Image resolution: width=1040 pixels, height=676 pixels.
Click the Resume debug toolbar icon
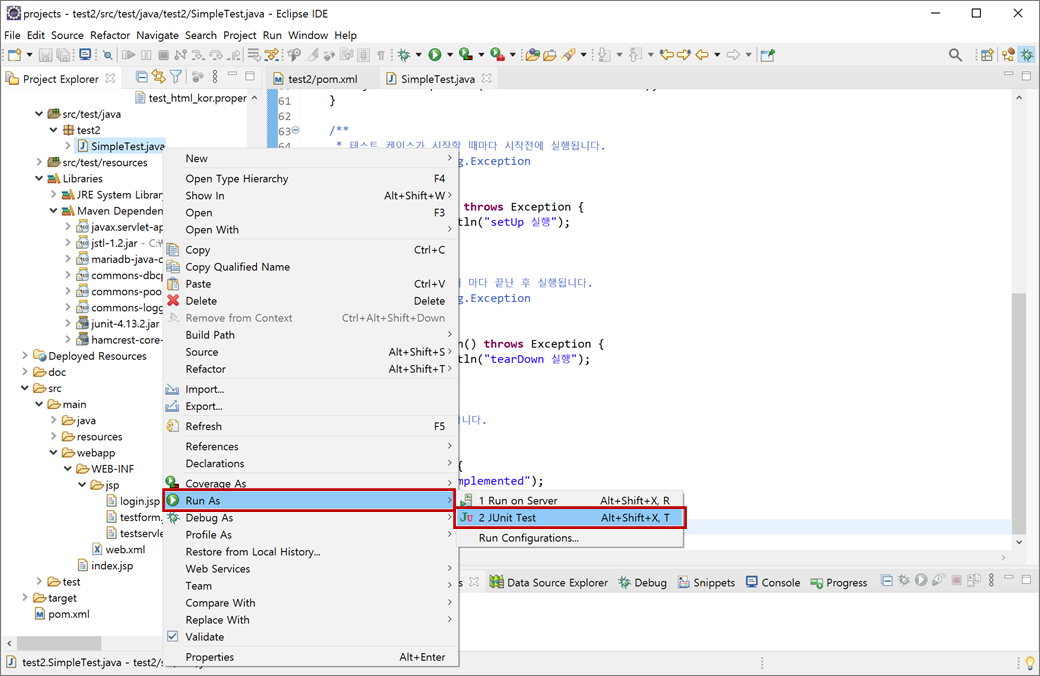tap(129, 55)
